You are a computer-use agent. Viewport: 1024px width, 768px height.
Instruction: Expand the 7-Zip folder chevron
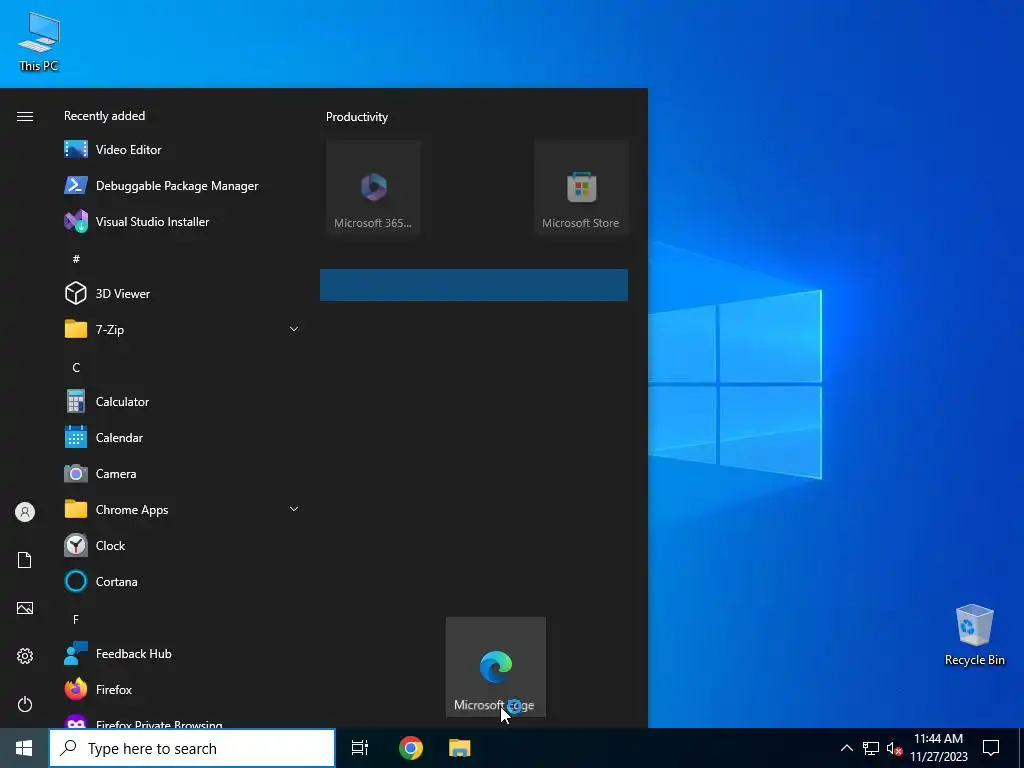pos(294,329)
